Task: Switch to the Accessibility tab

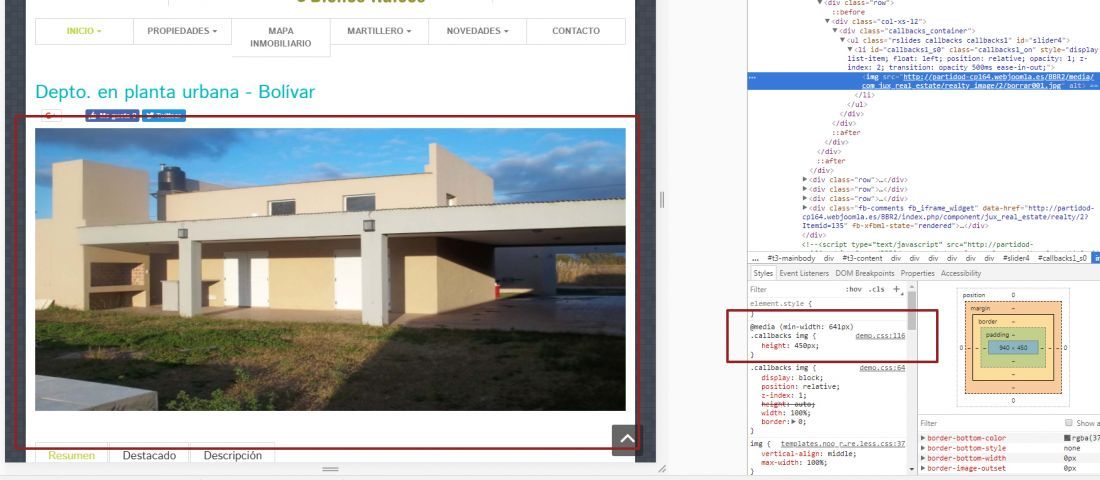Action: pos(960,273)
